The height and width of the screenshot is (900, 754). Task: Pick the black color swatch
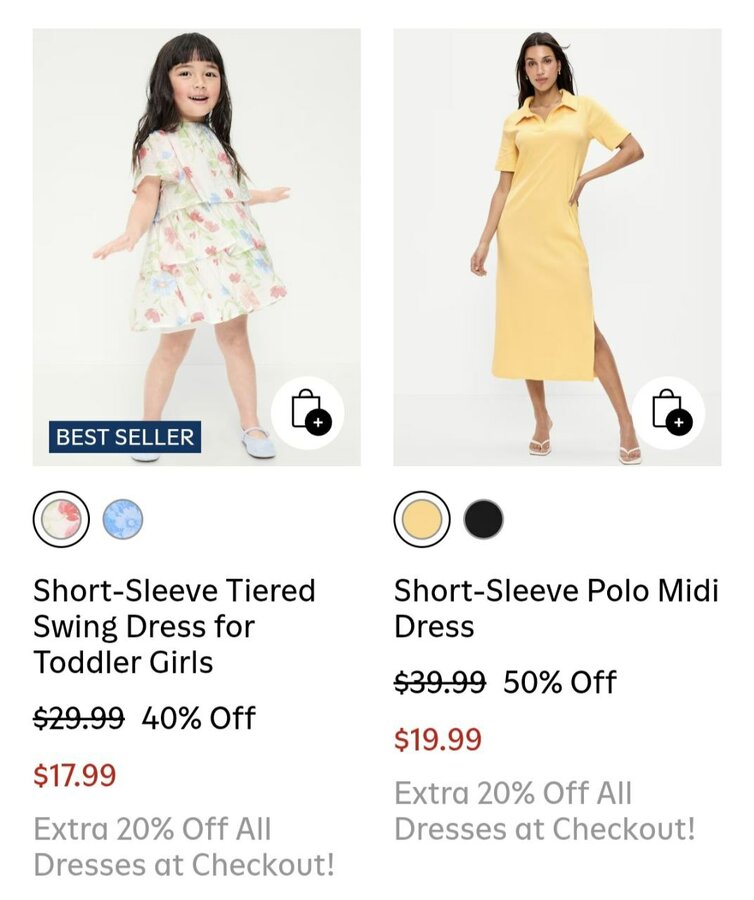pos(483,519)
